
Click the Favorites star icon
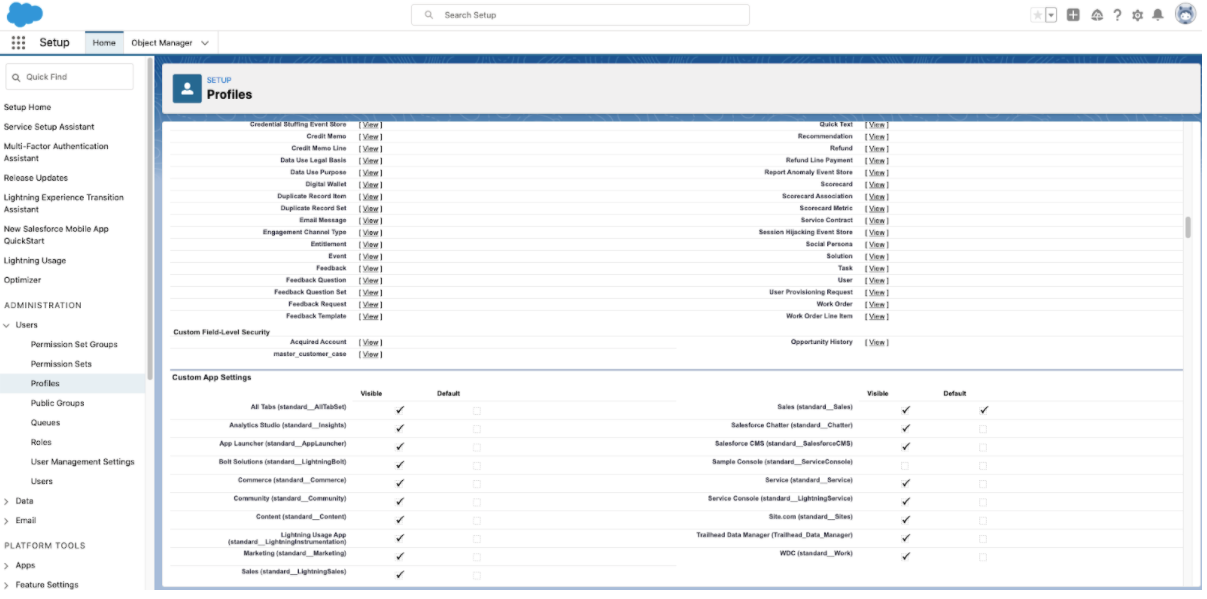[x=1038, y=15]
